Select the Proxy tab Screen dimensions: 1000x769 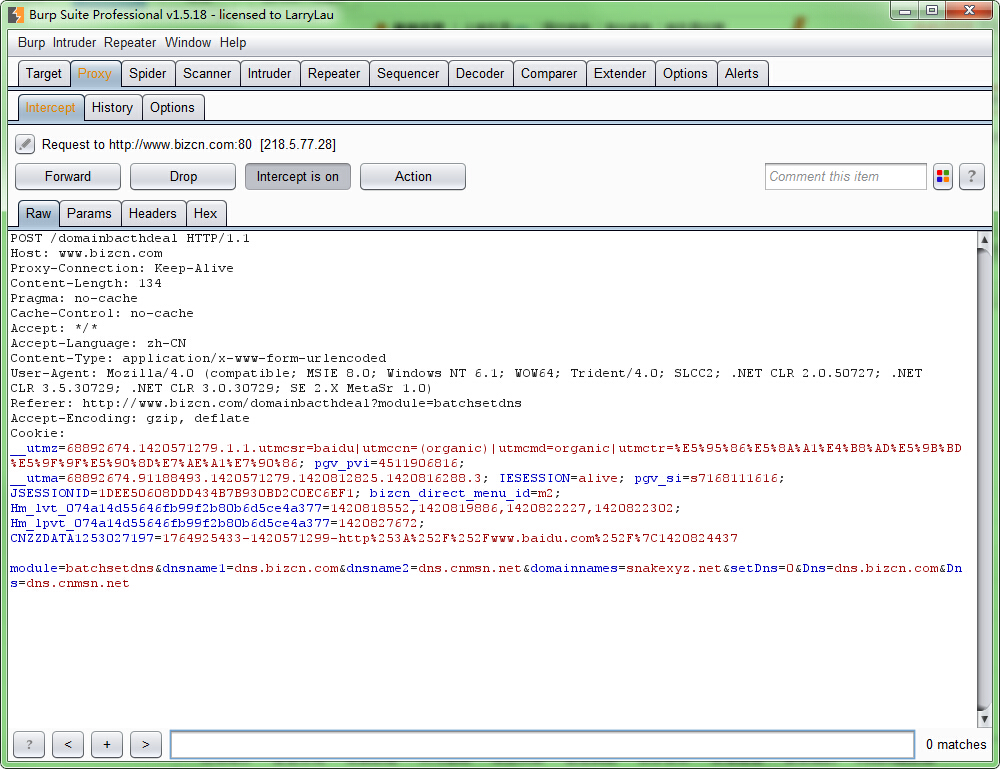pyautogui.click(x=94, y=73)
